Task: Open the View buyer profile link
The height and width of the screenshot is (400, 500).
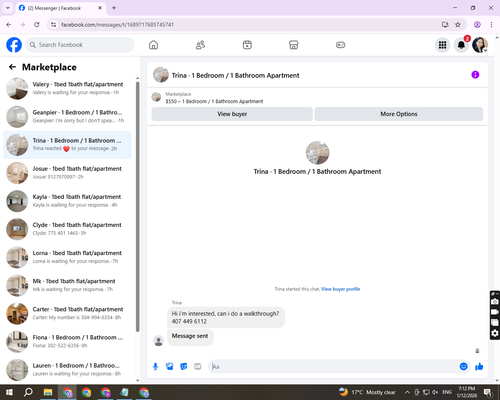Action: coord(340,289)
